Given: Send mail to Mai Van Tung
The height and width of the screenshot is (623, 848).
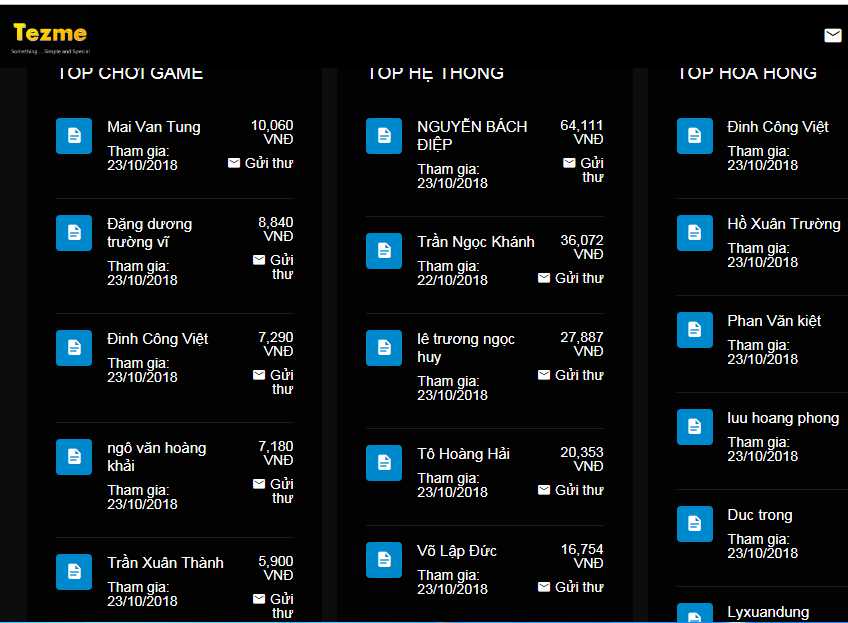Looking at the screenshot, I should [x=260, y=163].
